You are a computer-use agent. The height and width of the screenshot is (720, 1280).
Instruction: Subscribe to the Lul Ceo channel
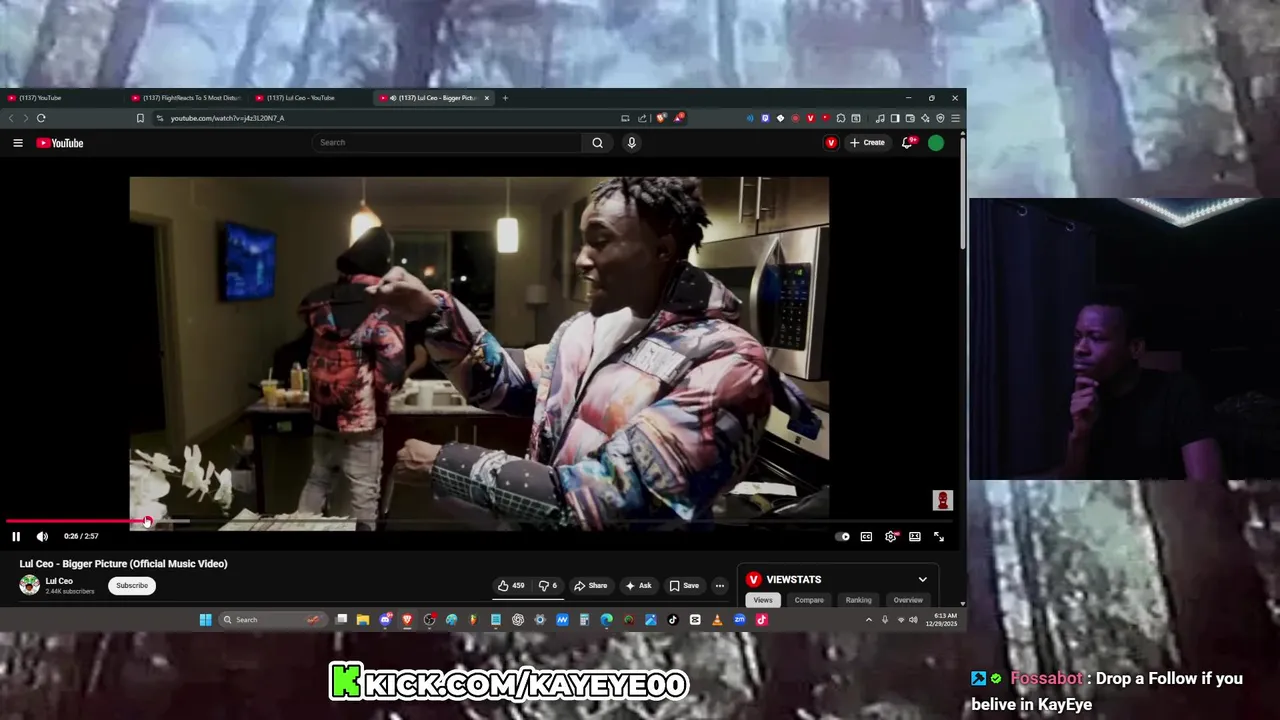(x=132, y=586)
